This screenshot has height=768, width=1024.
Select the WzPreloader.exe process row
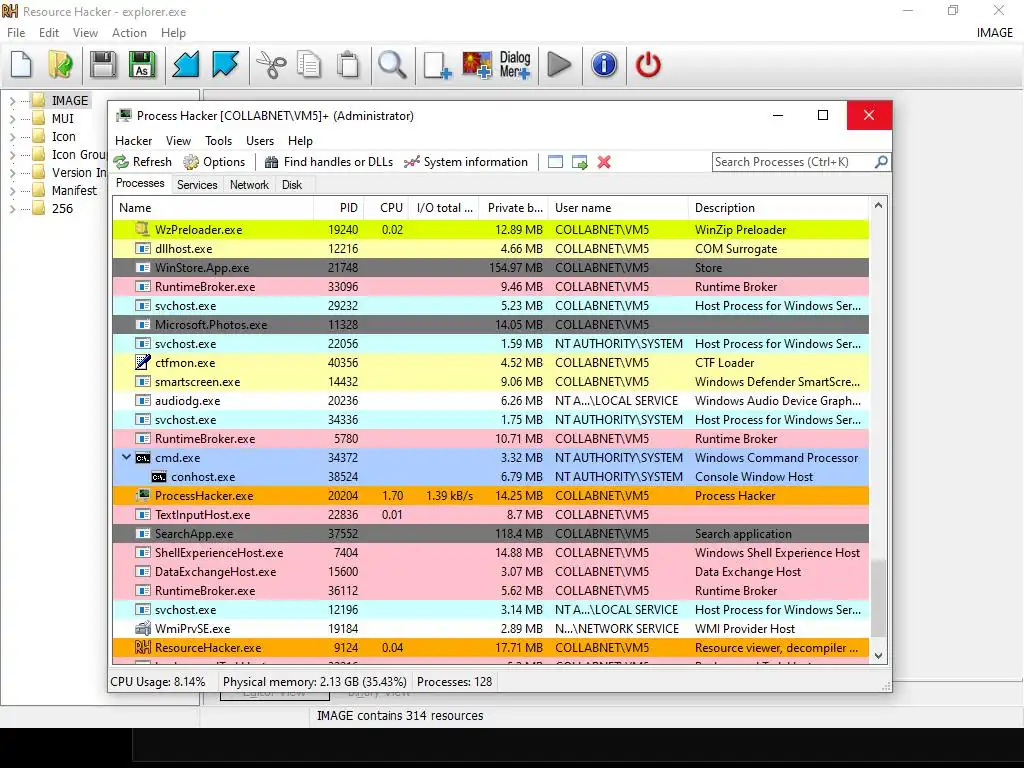(490, 229)
